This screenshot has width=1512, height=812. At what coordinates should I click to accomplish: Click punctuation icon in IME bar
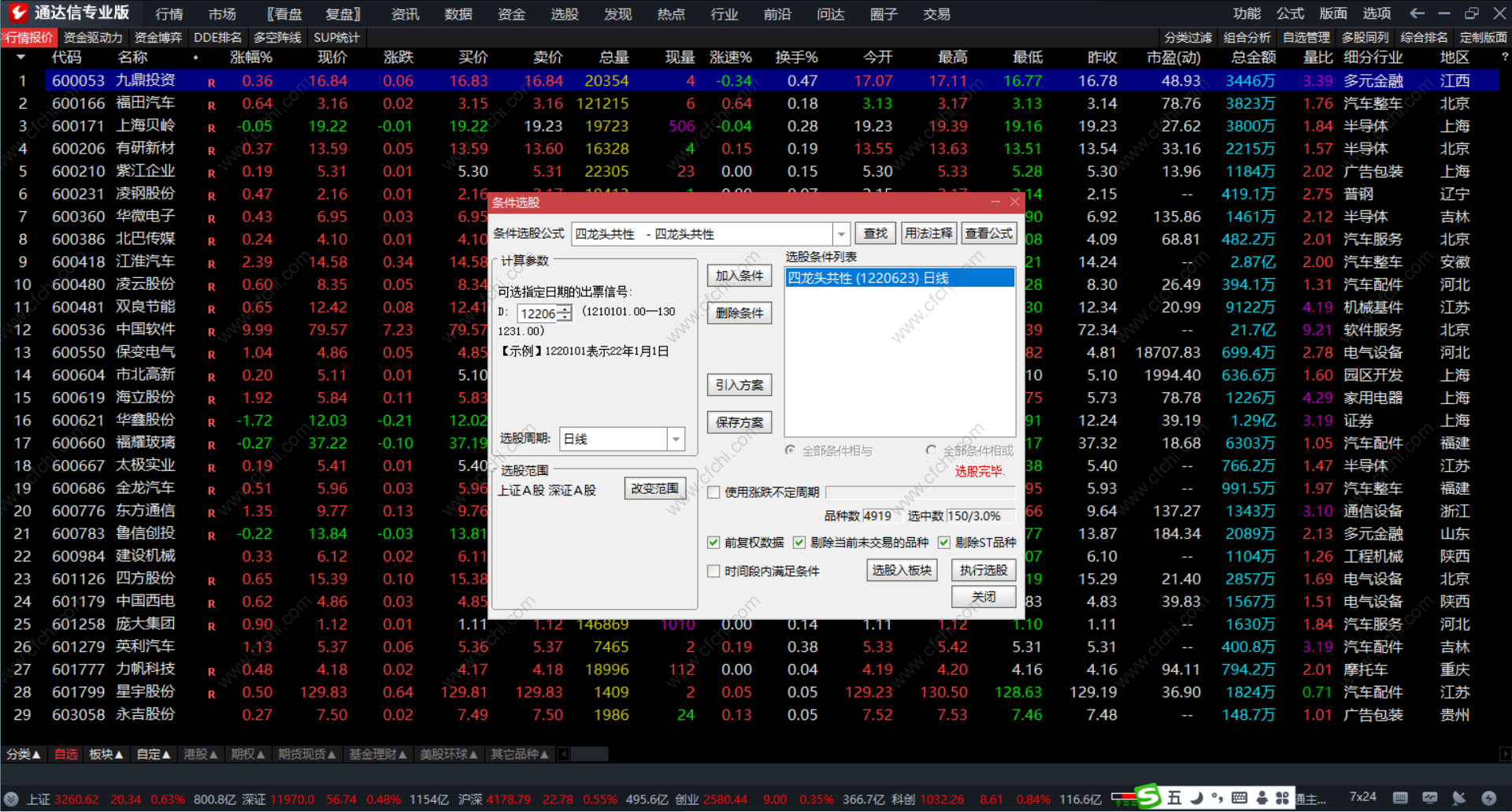1217,798
